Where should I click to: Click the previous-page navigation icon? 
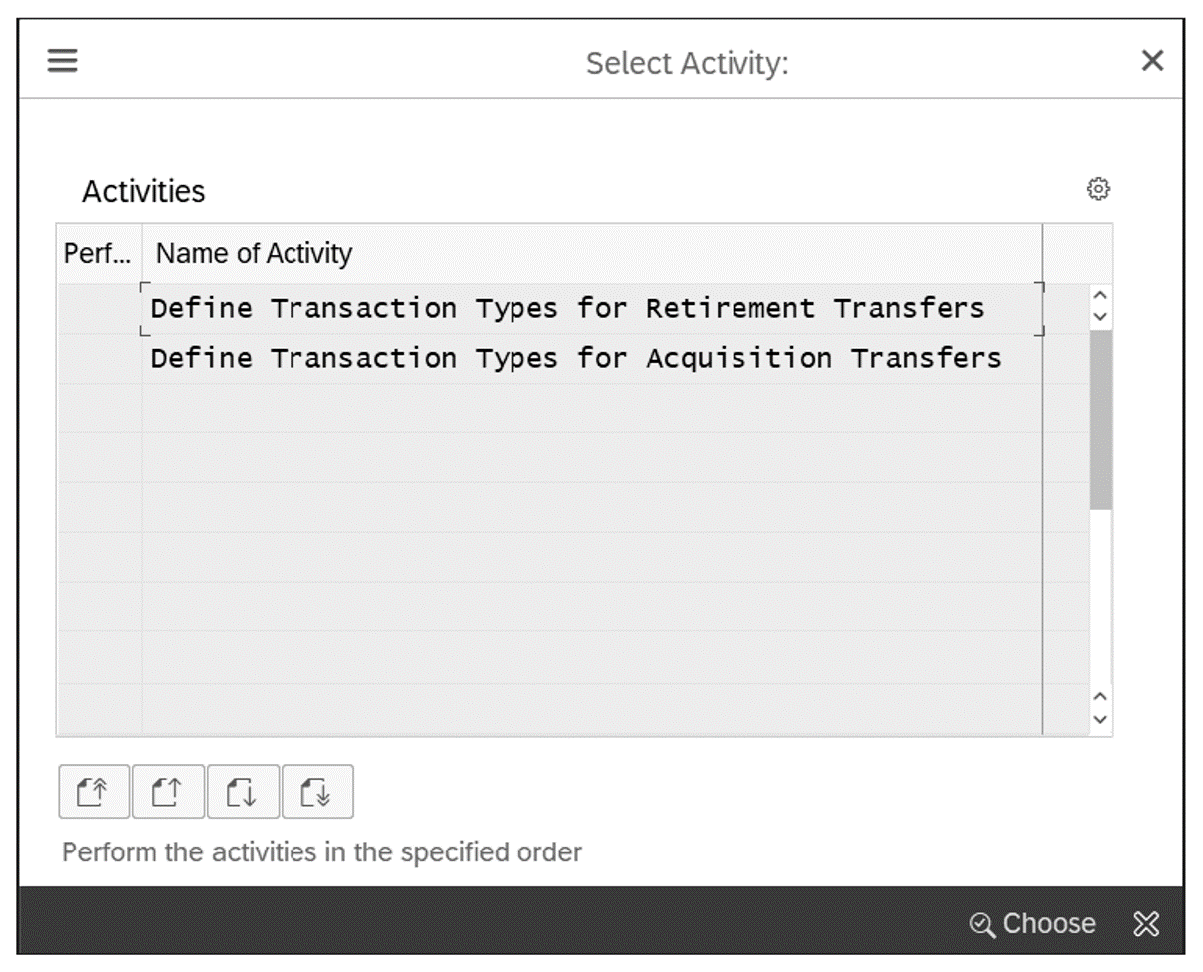(x=168, y=791)
